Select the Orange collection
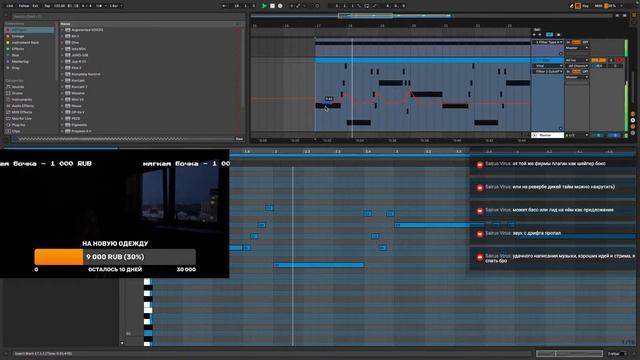Viewport: 640px width, 360px height. [18, 36]
